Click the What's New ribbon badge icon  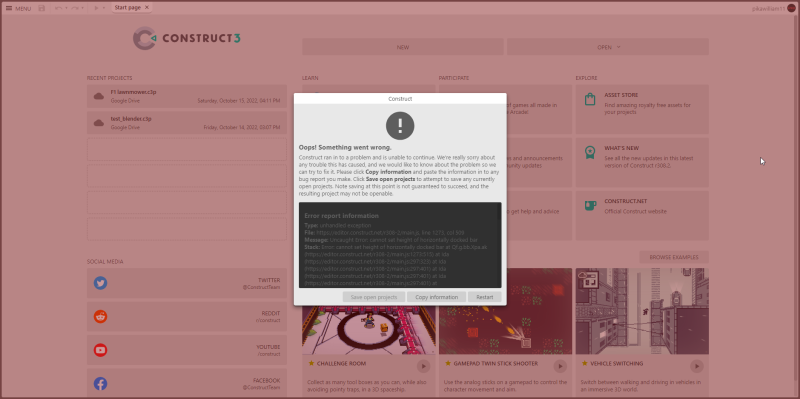point(590,152)
